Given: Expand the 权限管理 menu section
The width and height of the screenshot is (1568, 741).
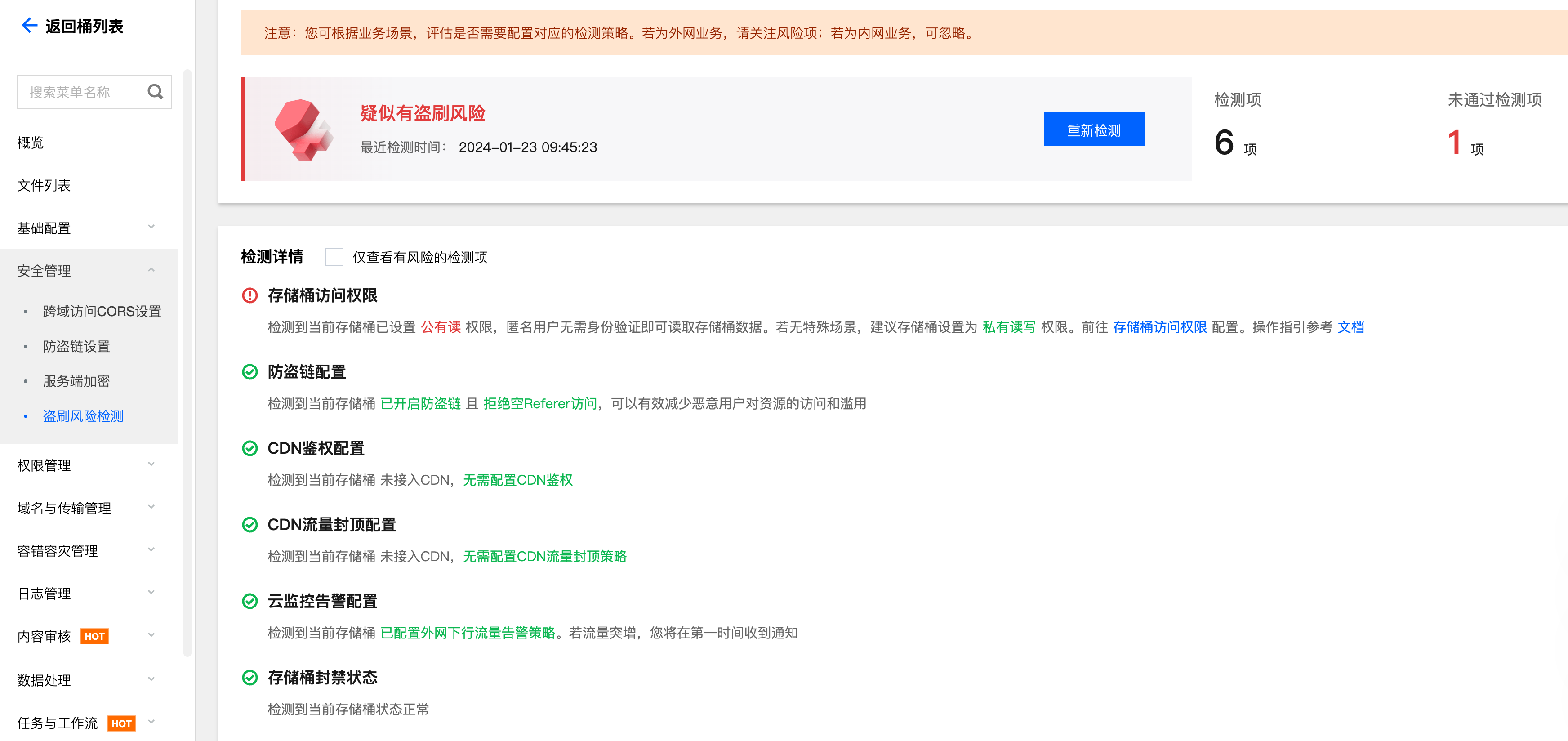Looking at the screenshot, I should (x=86, y=465).
